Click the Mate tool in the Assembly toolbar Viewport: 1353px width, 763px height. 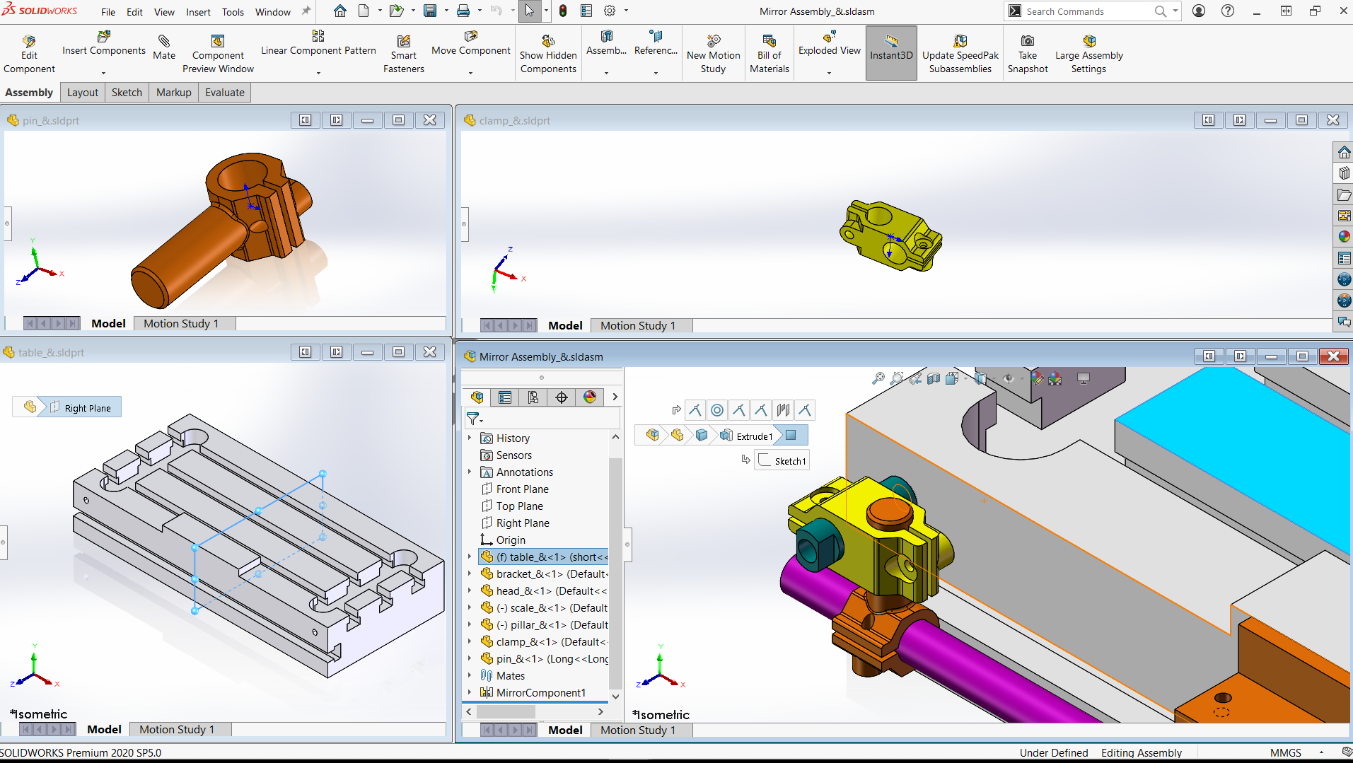pyautogui.click(x=164, y=47)
